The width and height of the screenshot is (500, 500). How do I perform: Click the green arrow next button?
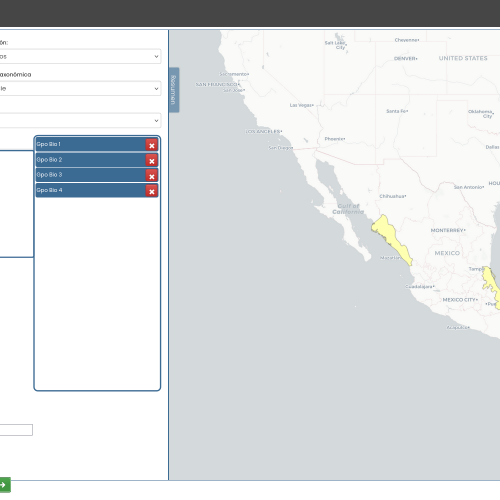coord(5,485)
